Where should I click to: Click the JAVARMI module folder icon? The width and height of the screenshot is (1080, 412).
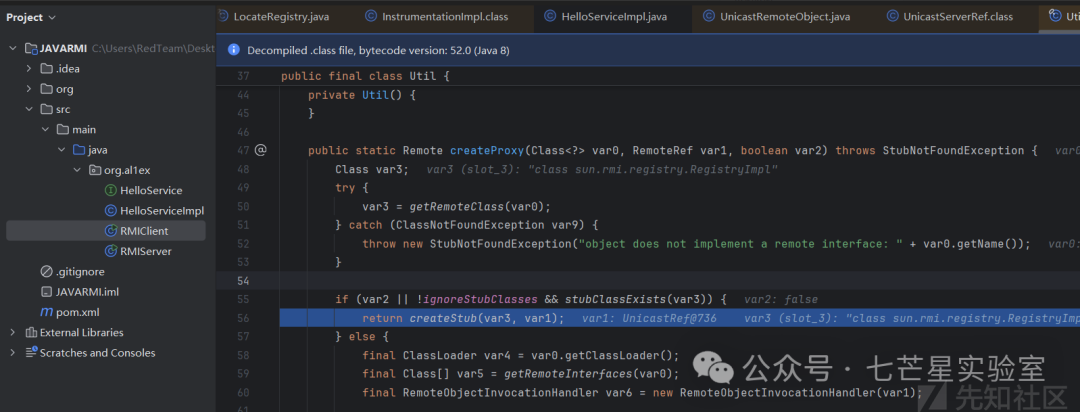click(30, 48)
